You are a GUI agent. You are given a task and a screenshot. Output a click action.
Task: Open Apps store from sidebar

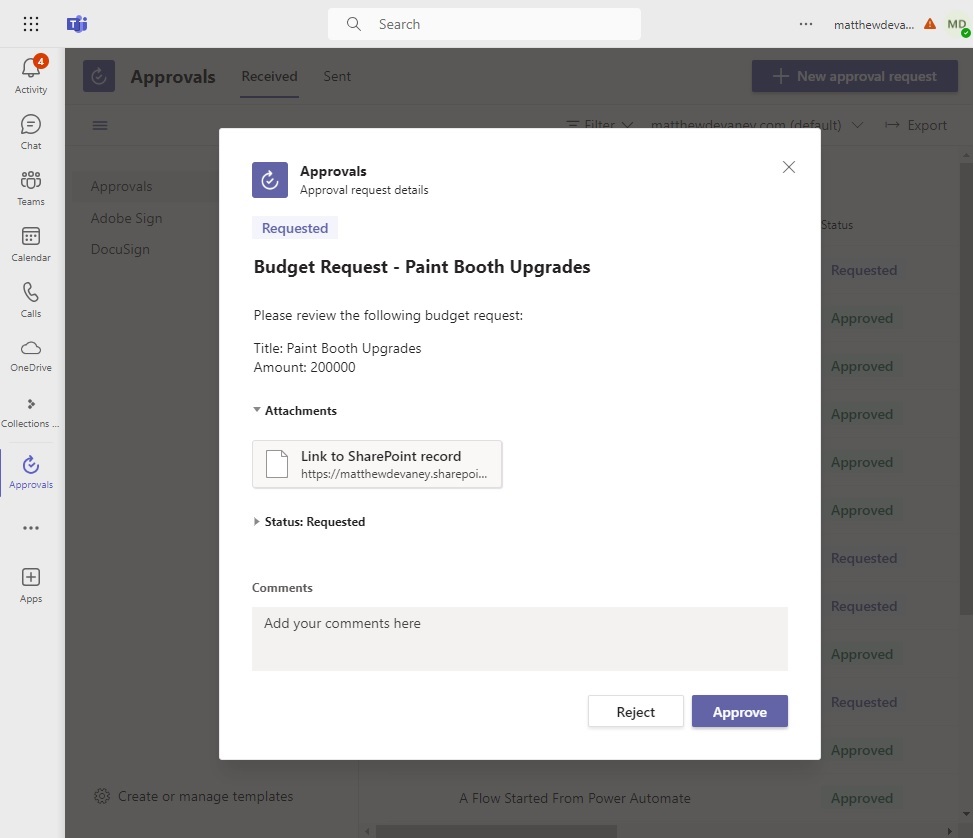tap(31, 585)
